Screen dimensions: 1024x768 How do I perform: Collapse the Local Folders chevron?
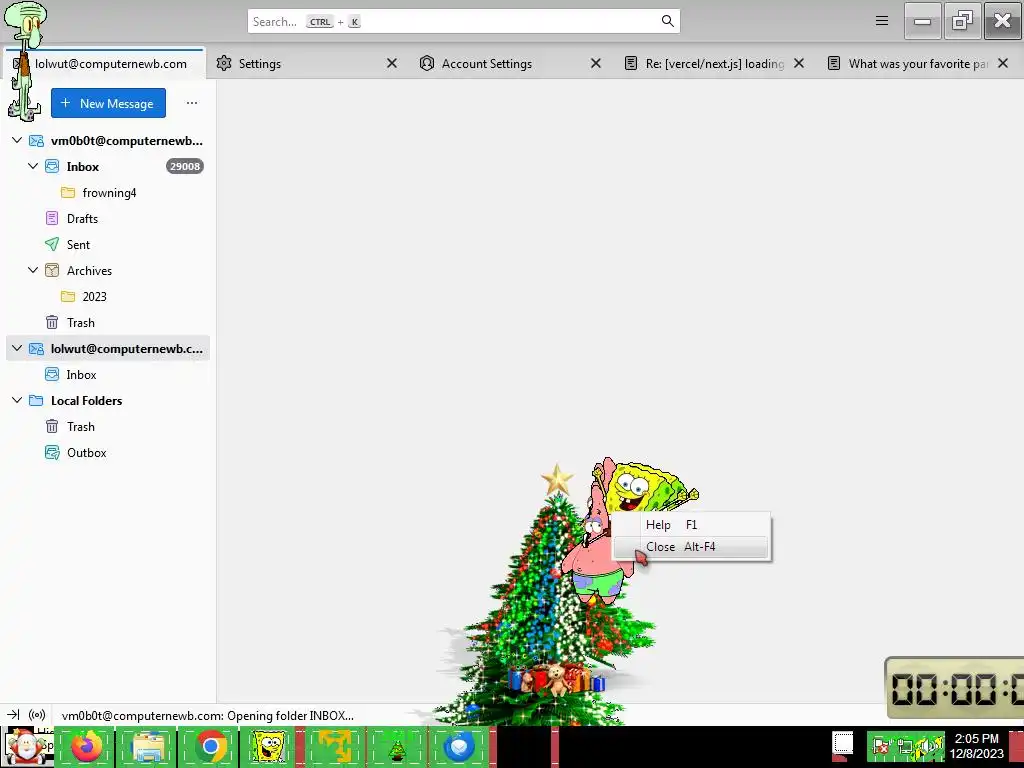(x=18, y=400)
